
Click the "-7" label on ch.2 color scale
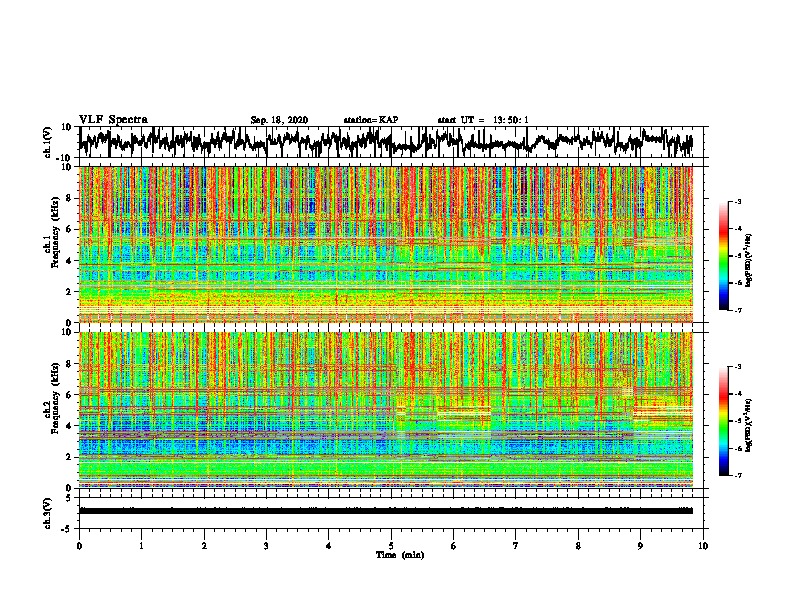click(x=738, y=476)
